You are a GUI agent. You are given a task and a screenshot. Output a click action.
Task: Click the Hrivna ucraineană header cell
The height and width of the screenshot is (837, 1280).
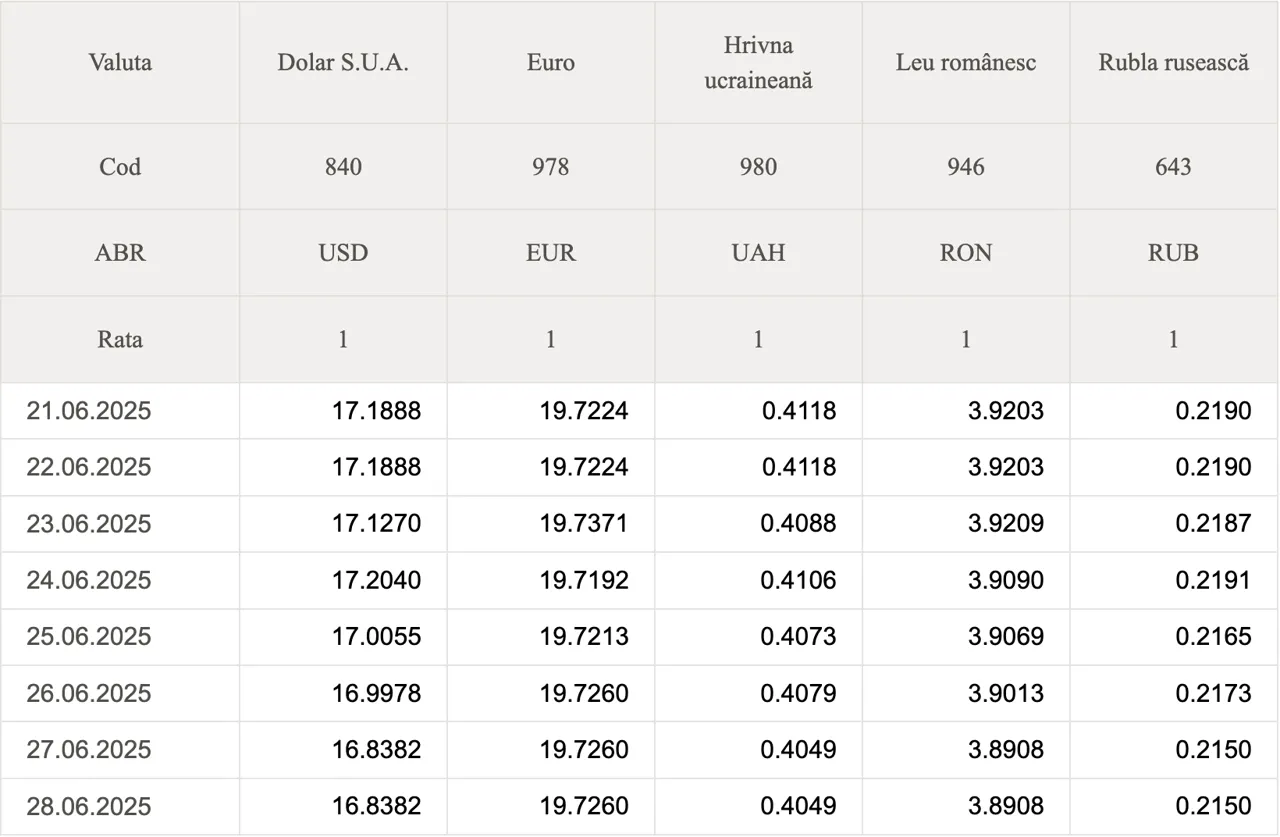[758, 62]
